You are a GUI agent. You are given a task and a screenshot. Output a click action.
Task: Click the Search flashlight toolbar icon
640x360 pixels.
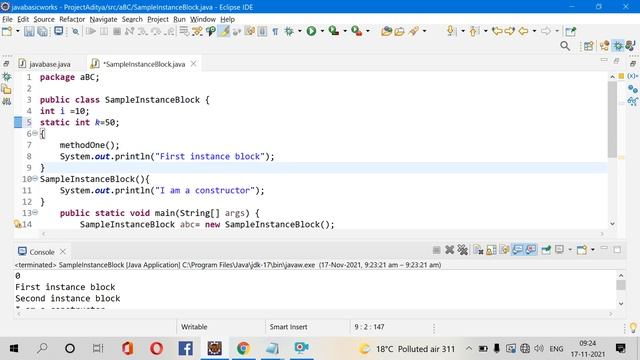tap(413, 31)
